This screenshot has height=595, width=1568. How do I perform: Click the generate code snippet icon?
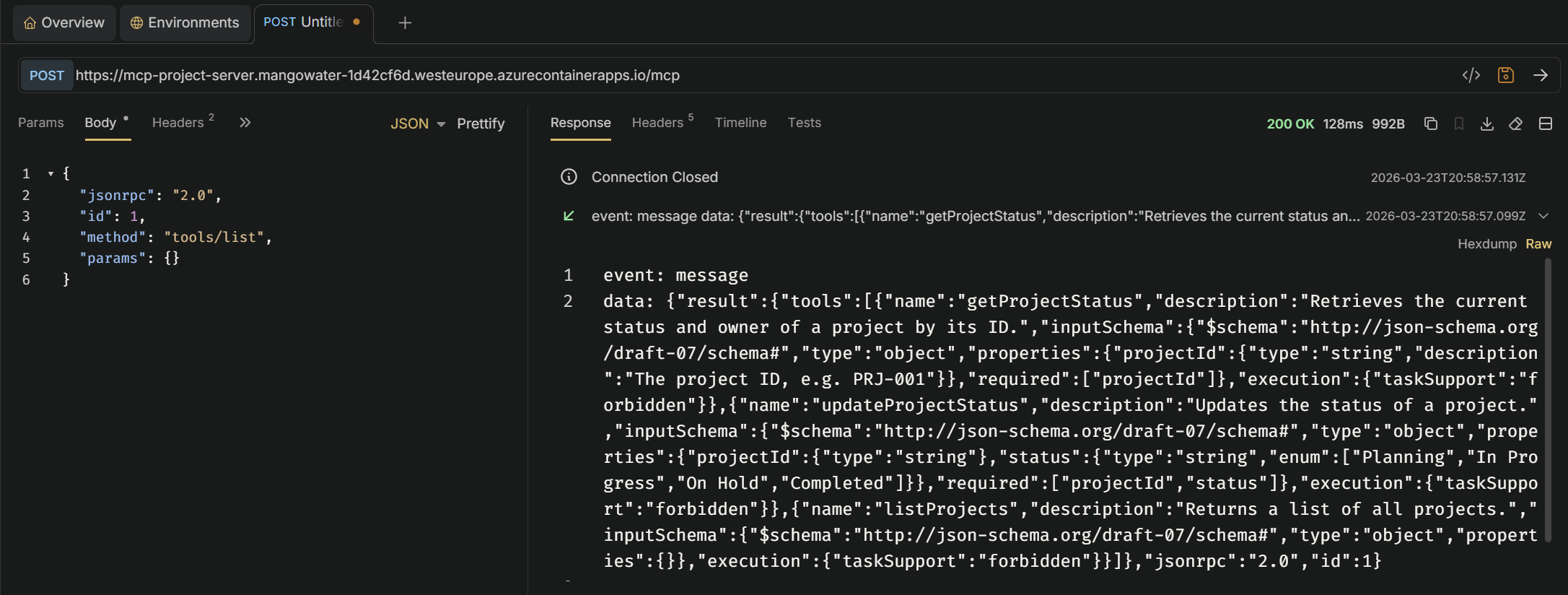[1471, 75]
